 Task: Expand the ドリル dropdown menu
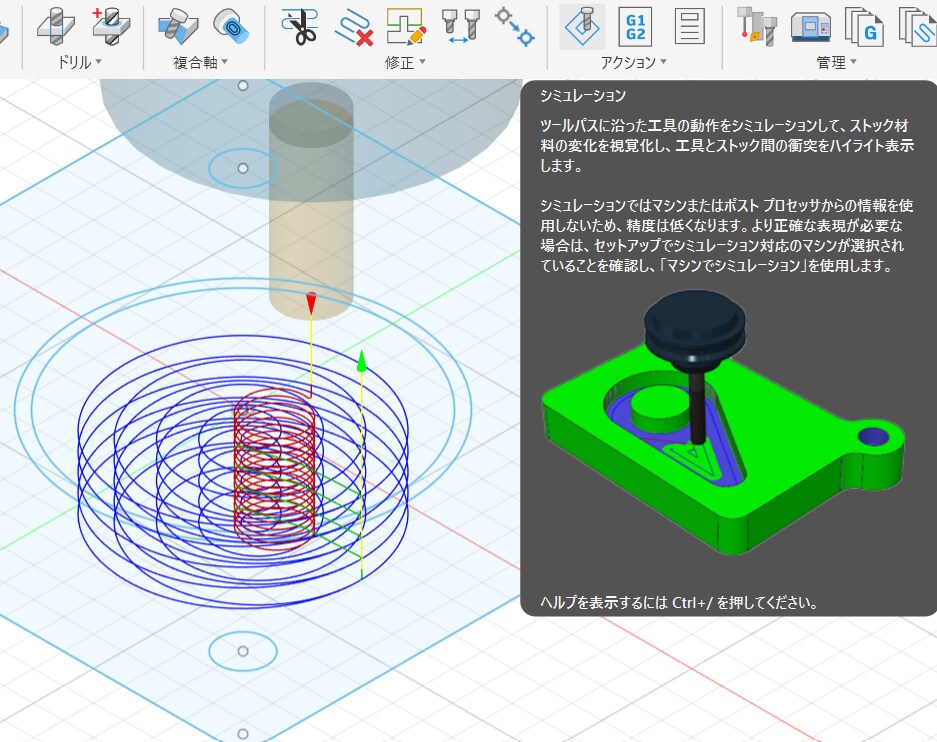pos(79,62)
